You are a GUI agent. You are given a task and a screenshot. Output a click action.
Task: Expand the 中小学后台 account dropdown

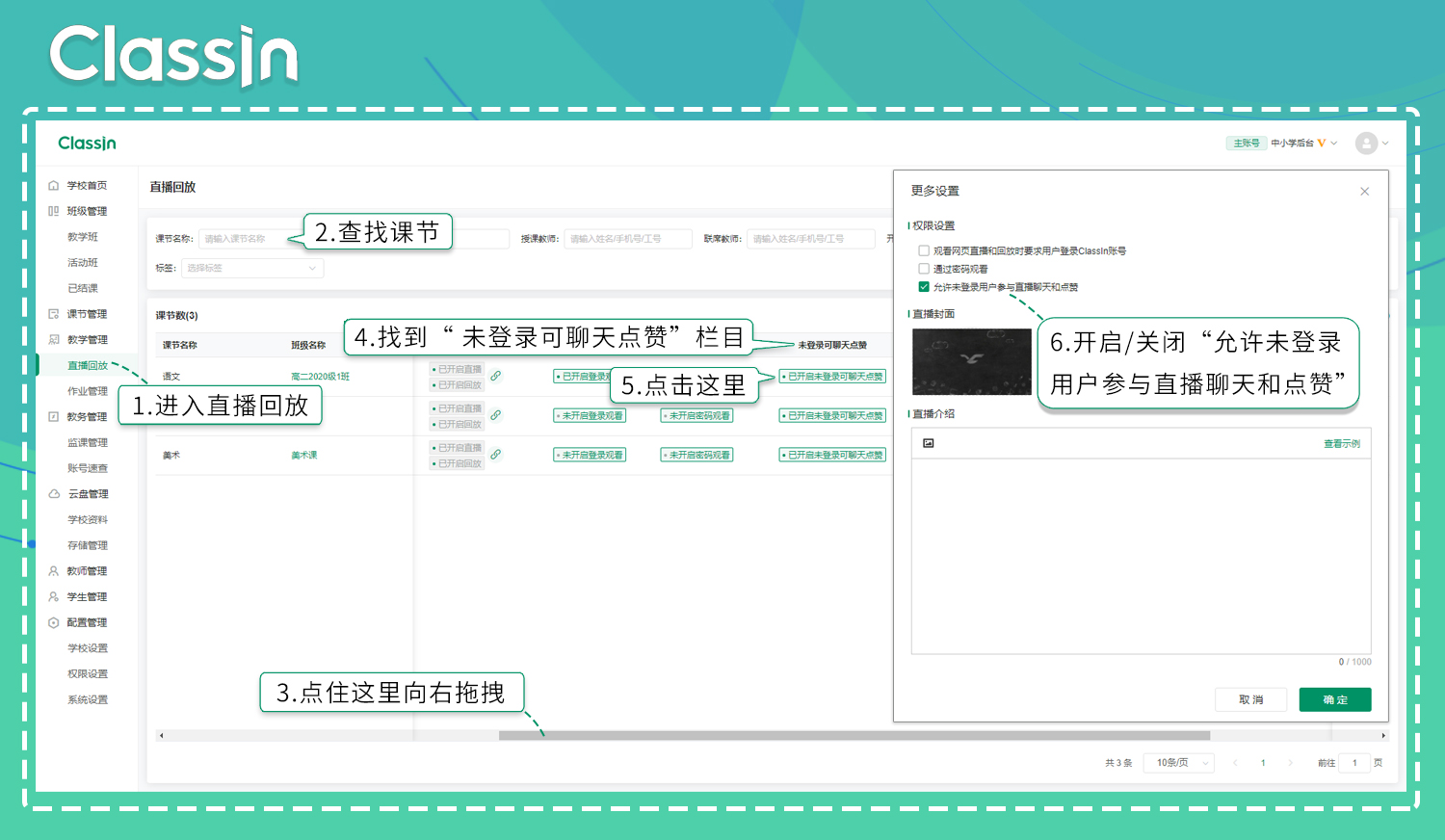[x=1334, y=143]
